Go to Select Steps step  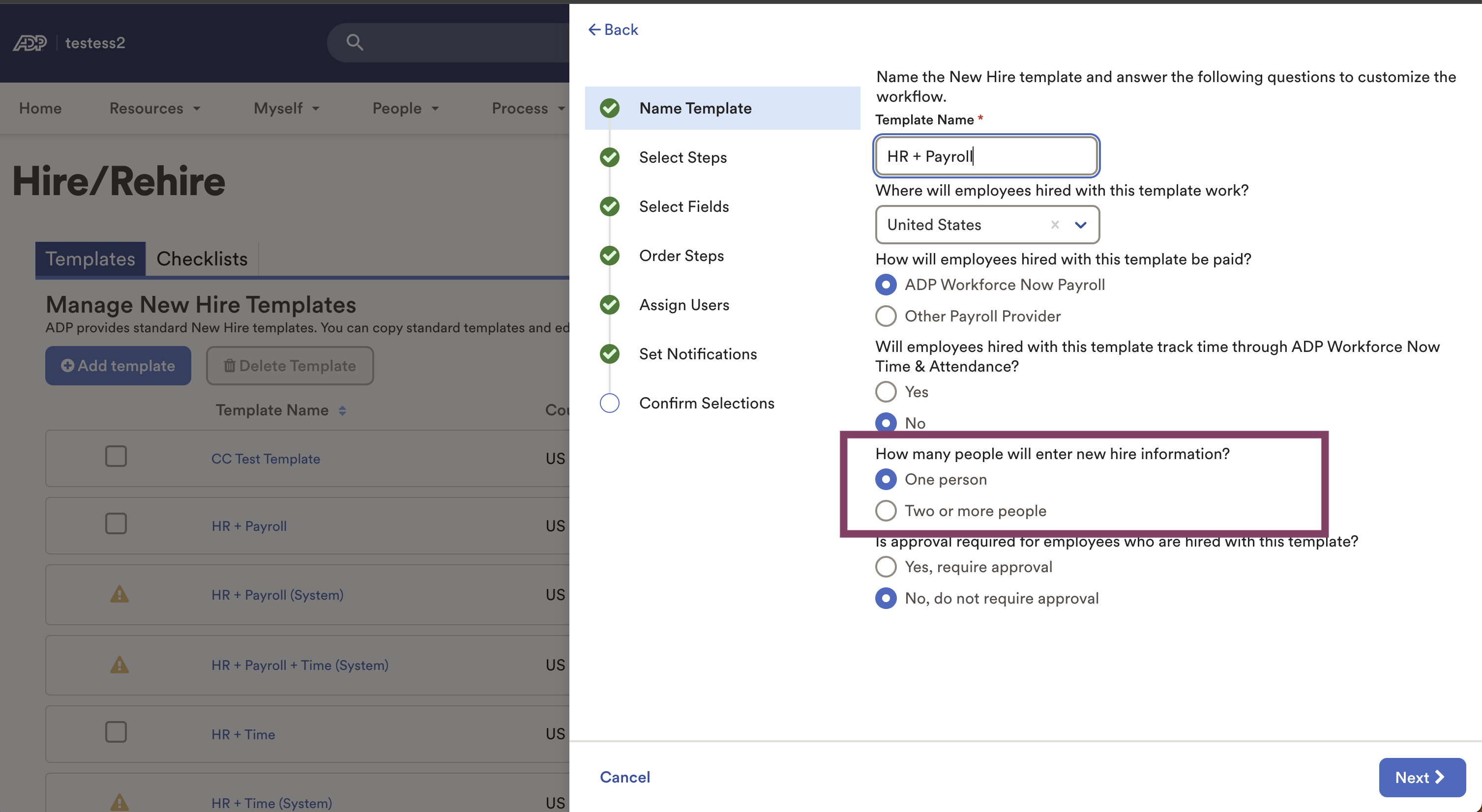[683, 157]
